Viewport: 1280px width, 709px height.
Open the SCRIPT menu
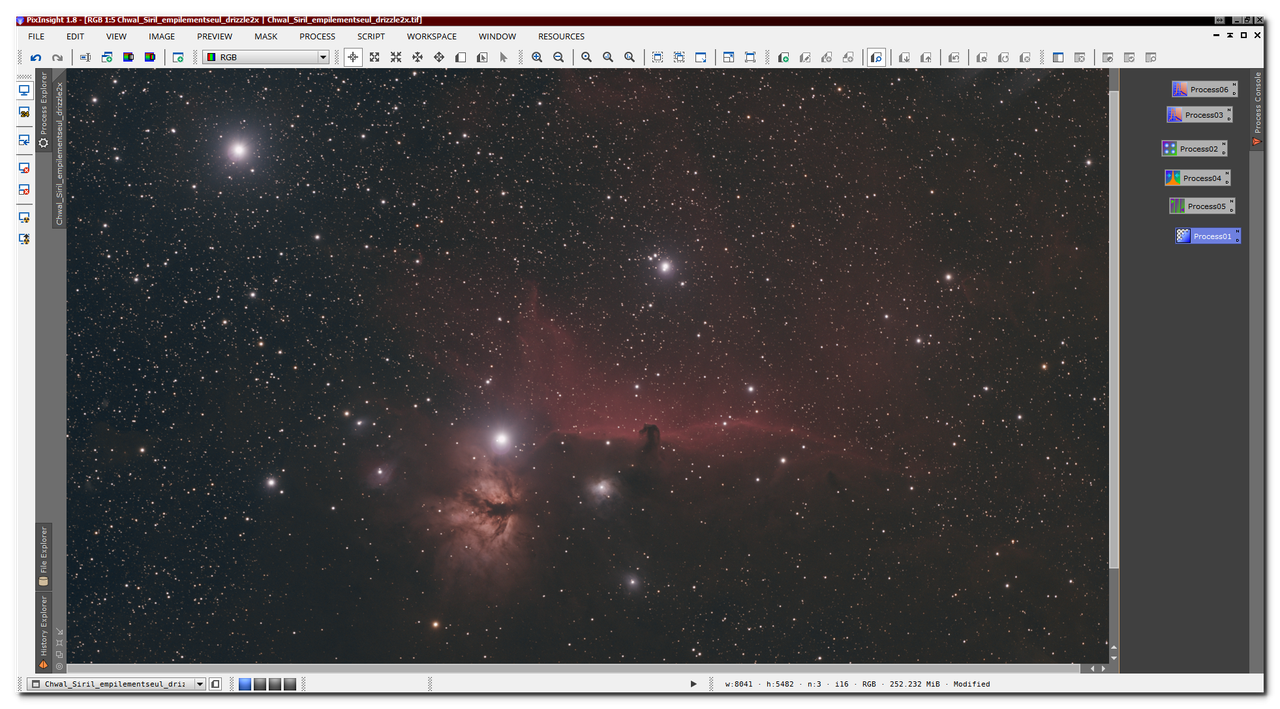371,36
